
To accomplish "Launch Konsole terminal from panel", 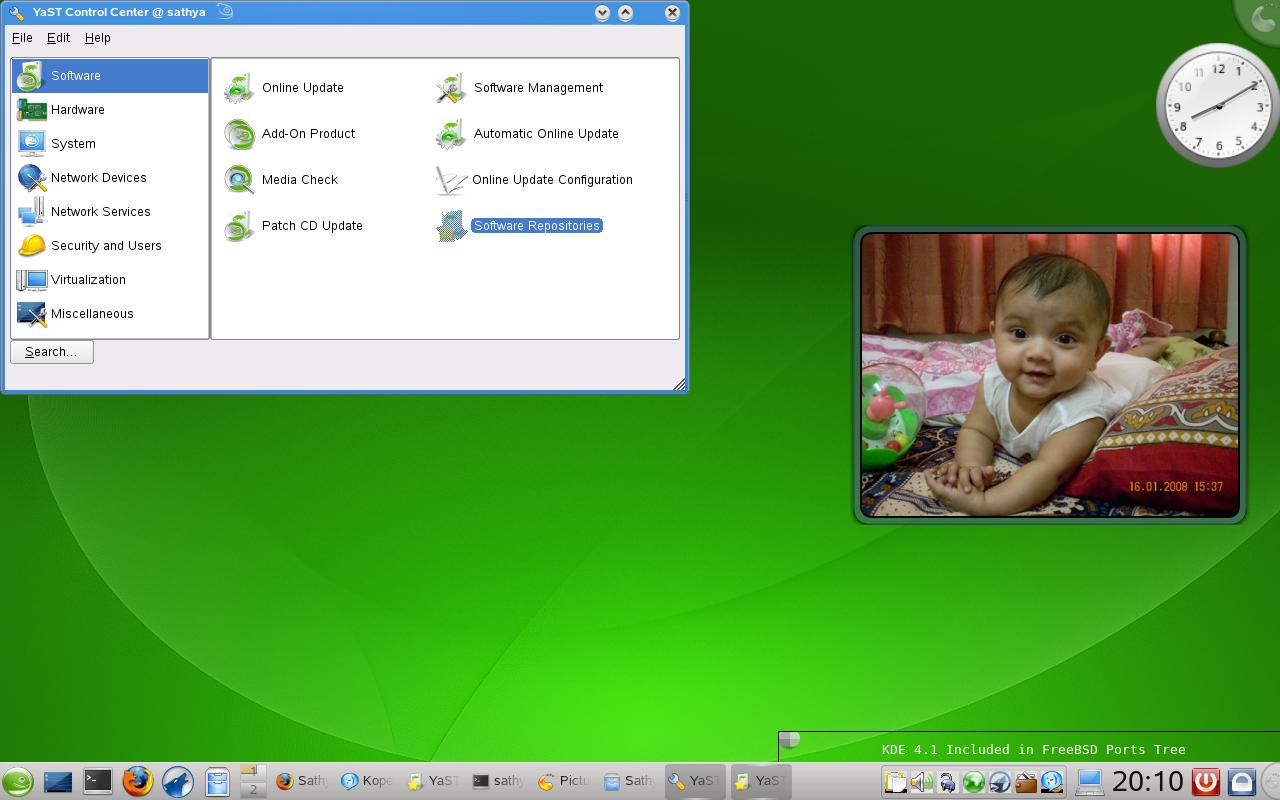I will [x=98, y=781].
